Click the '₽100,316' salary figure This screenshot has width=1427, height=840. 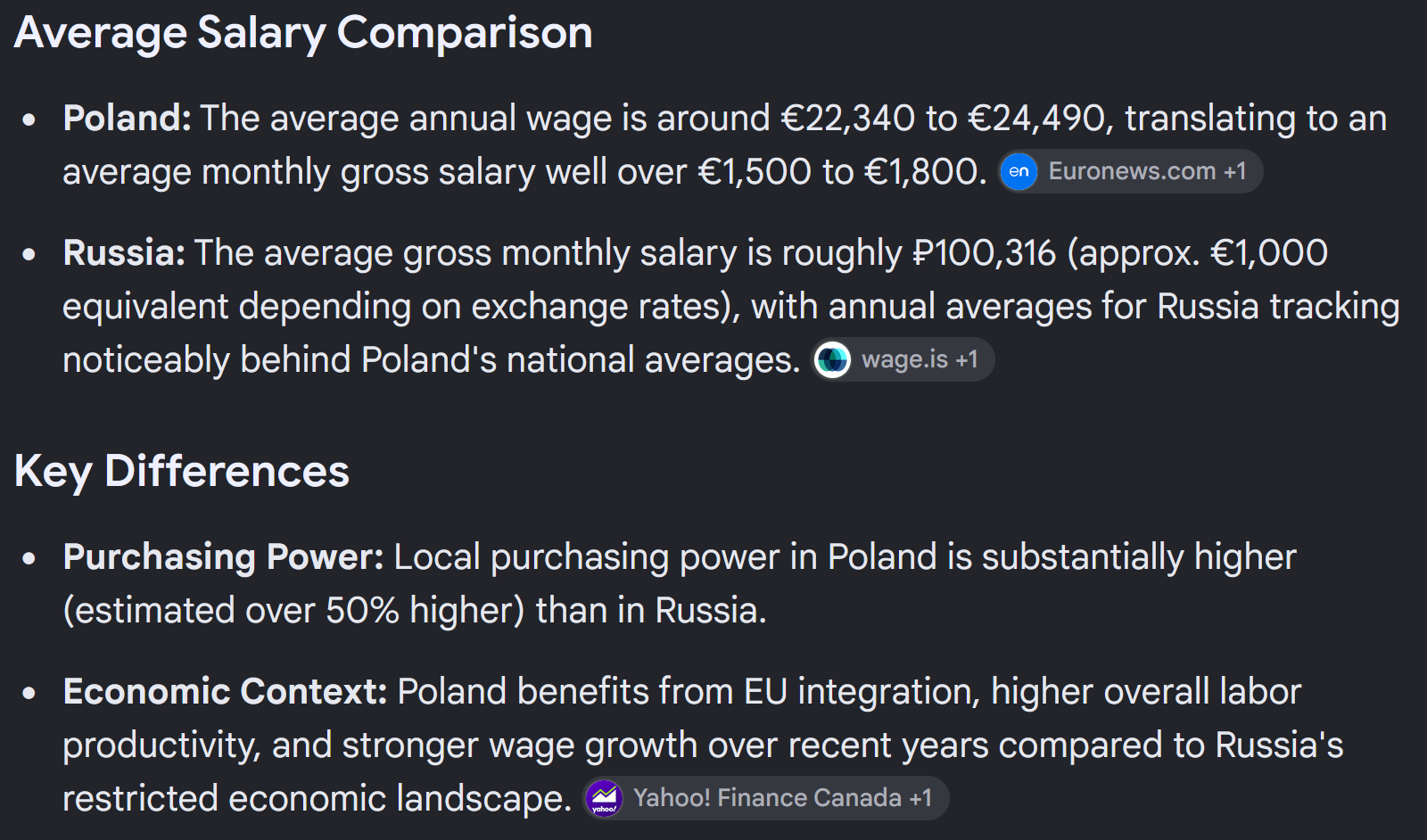click(x=985, y=253)
